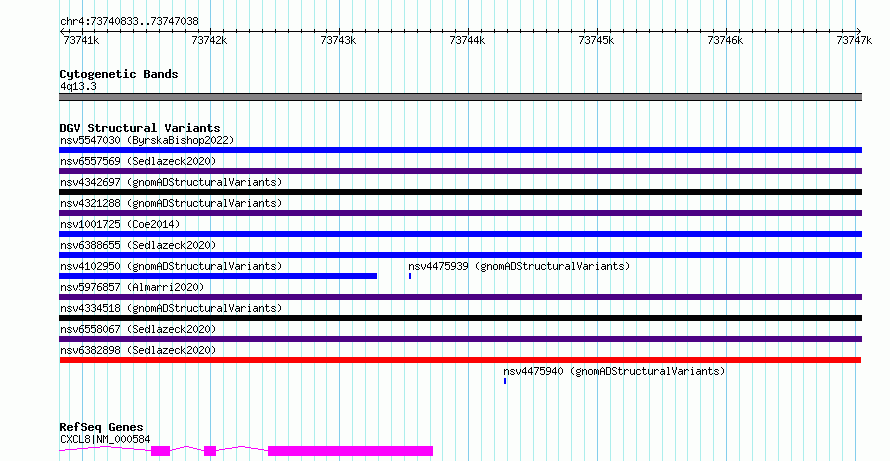Click the 4q13.3 cytogenetic band label
This screenshot has width=890, height=461.
click(78, 86)
